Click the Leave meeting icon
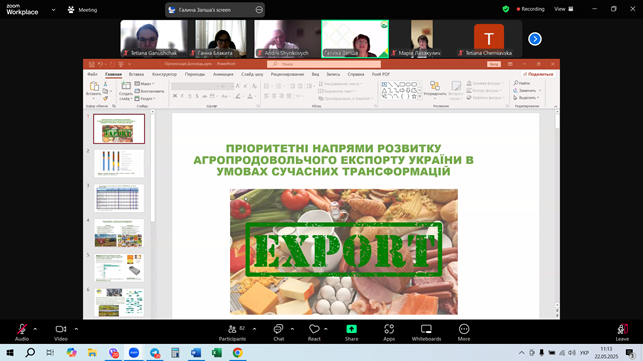 click(622, 329)
